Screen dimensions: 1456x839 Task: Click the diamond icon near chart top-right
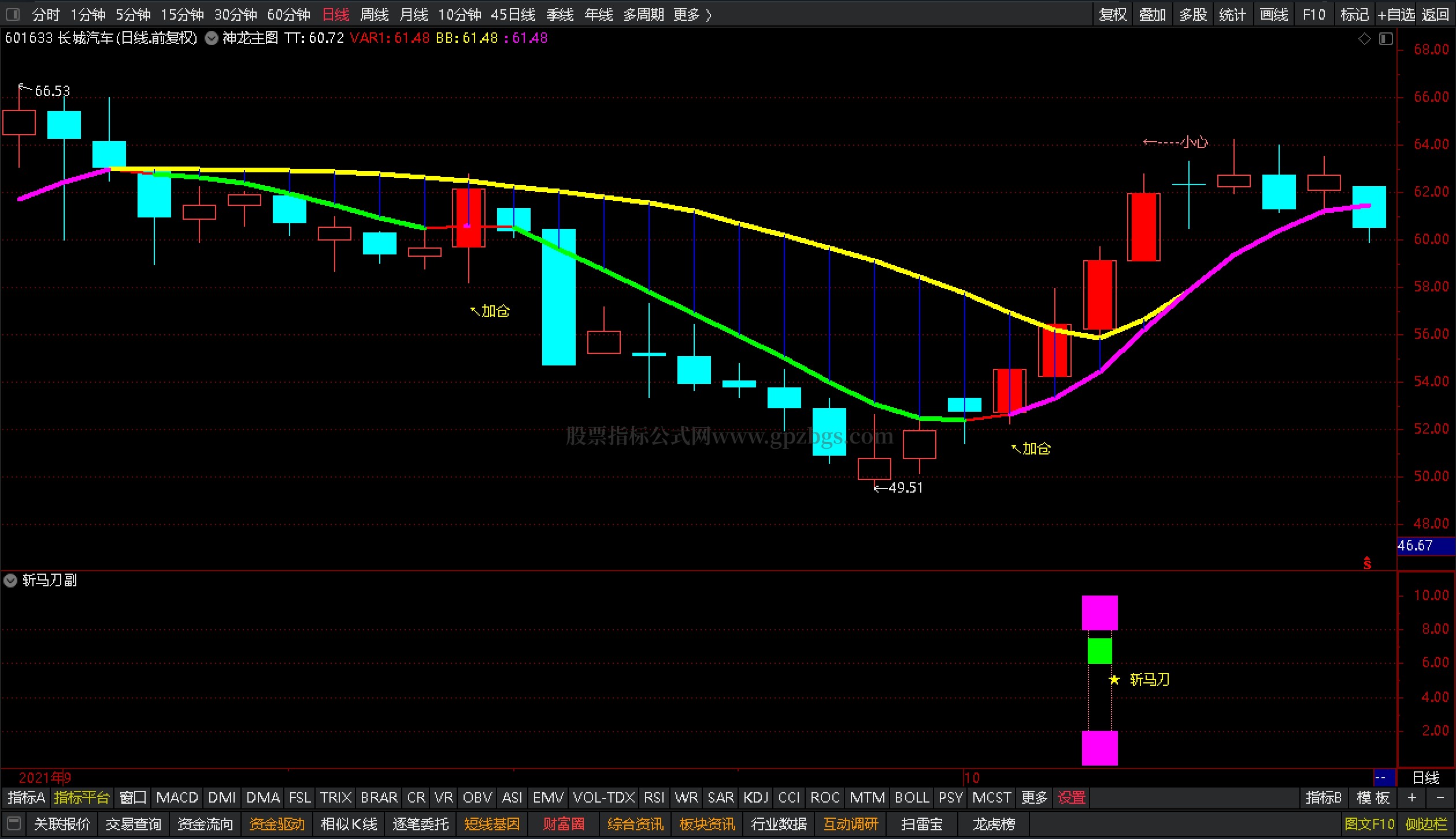[x=1365, y=39]
